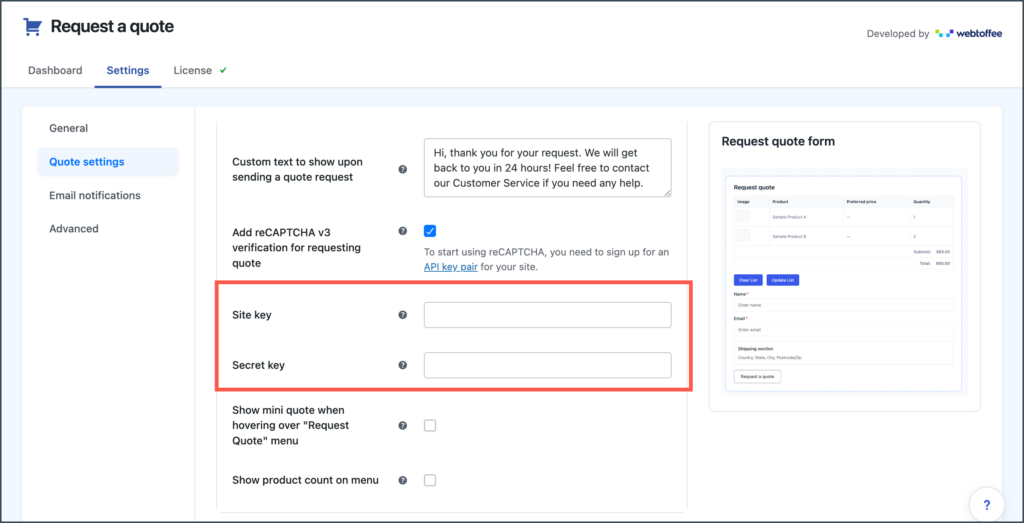Click Quantity column header in preview

pyautogui.click(x=921, y=202)
